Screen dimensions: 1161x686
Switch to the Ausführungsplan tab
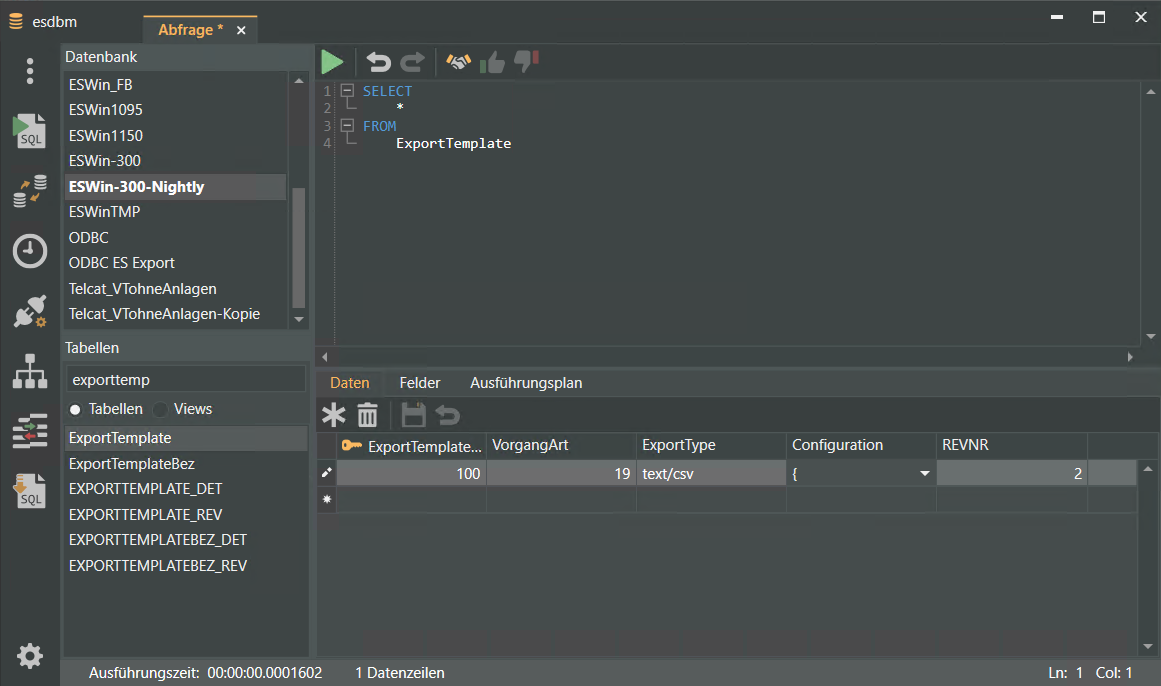click(x=526, y=383)
